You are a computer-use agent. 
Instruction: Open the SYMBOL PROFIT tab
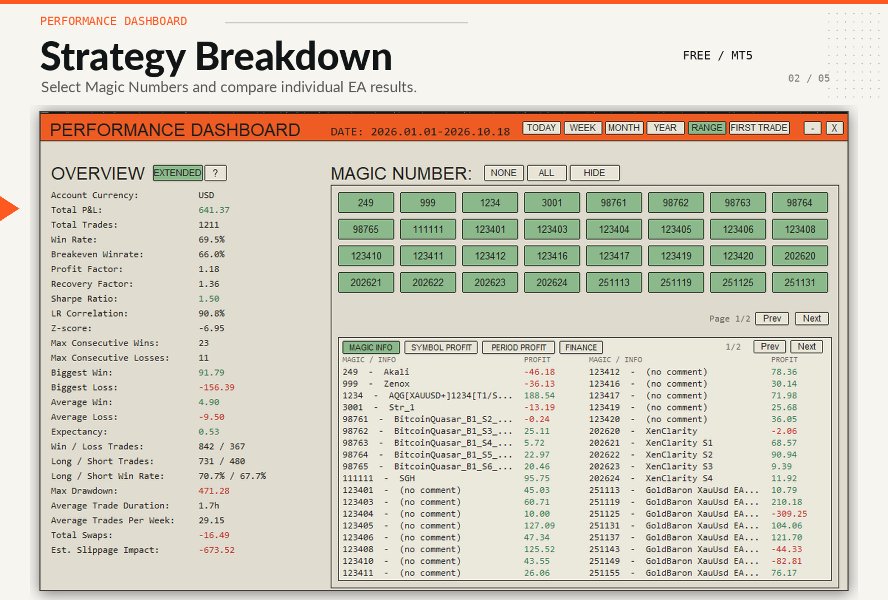click(441, 347)
